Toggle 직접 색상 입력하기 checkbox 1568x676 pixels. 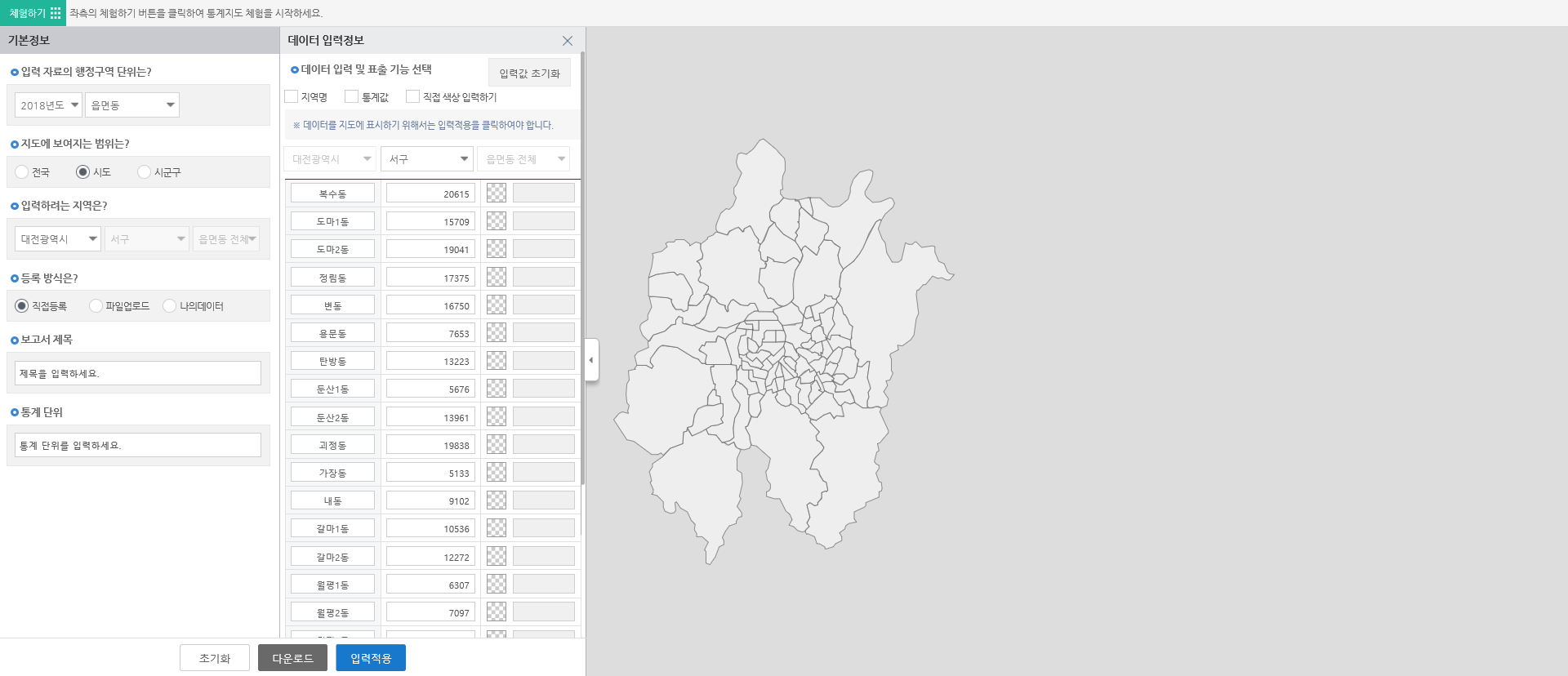coord(413,97)
